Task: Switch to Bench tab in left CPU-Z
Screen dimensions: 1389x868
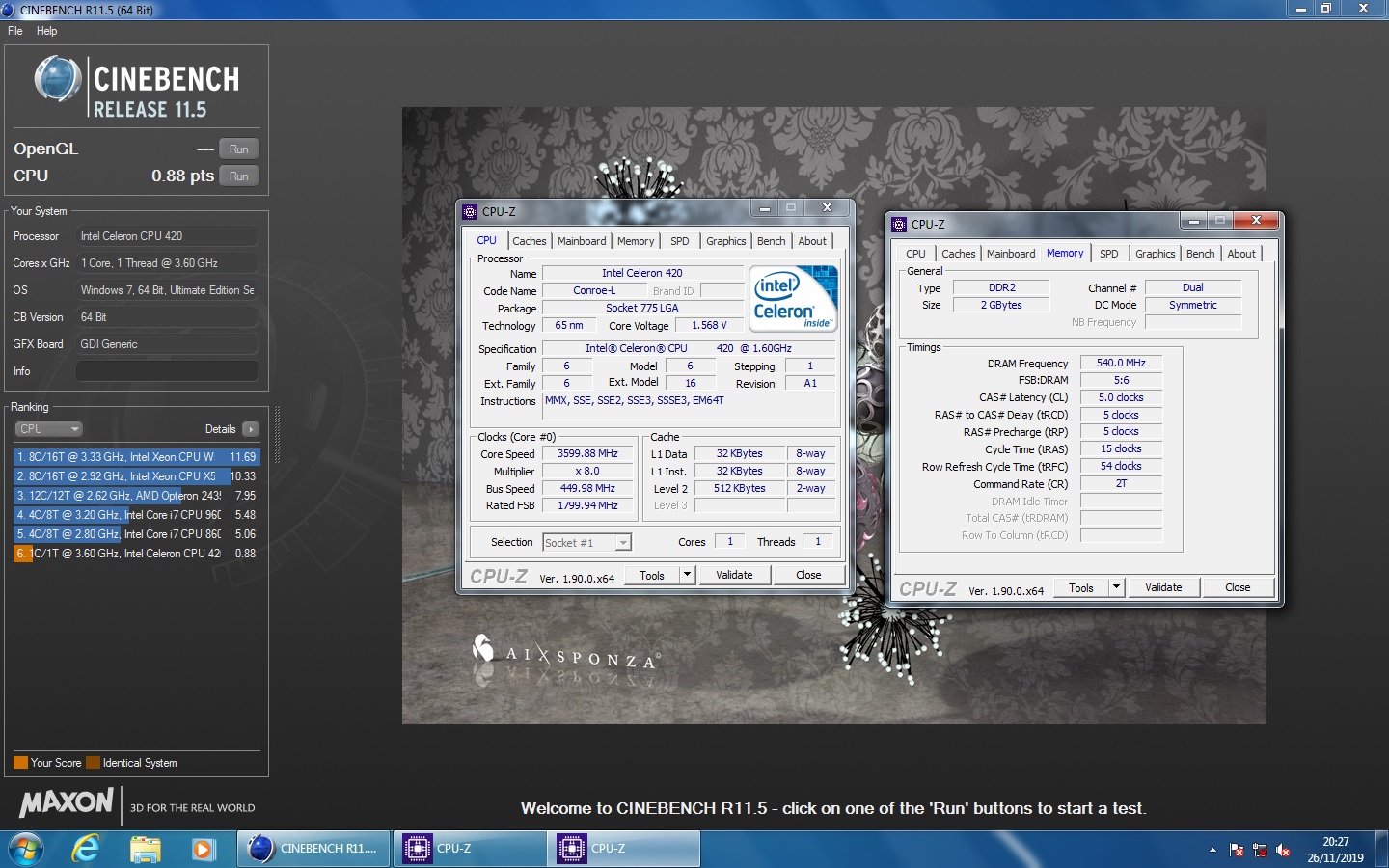Action: point(771,241)
